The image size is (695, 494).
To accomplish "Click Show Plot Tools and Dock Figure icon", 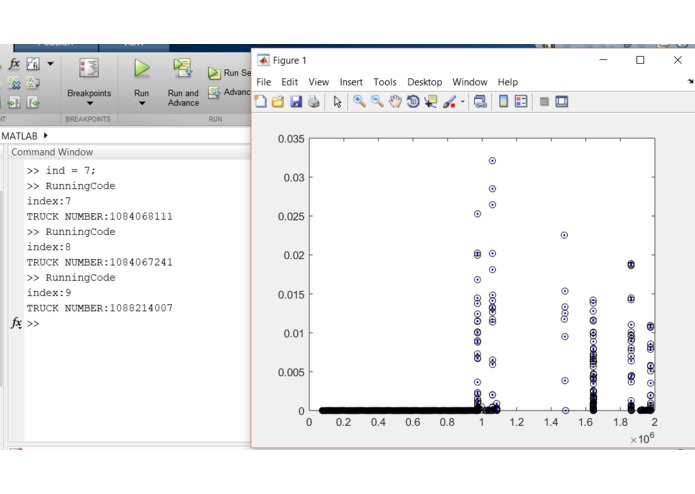I will 562,101.
